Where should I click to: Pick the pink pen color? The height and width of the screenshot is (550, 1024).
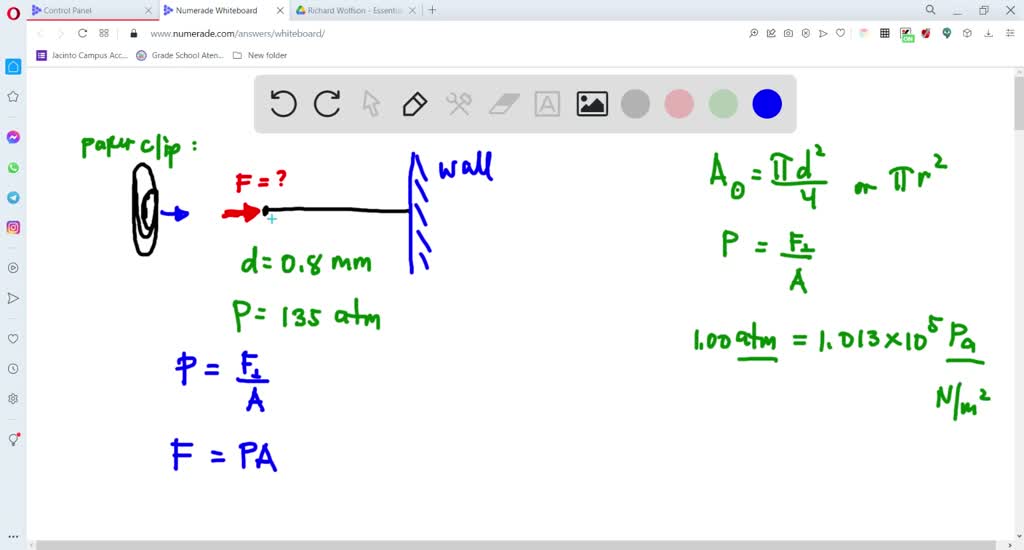[679, 104]
